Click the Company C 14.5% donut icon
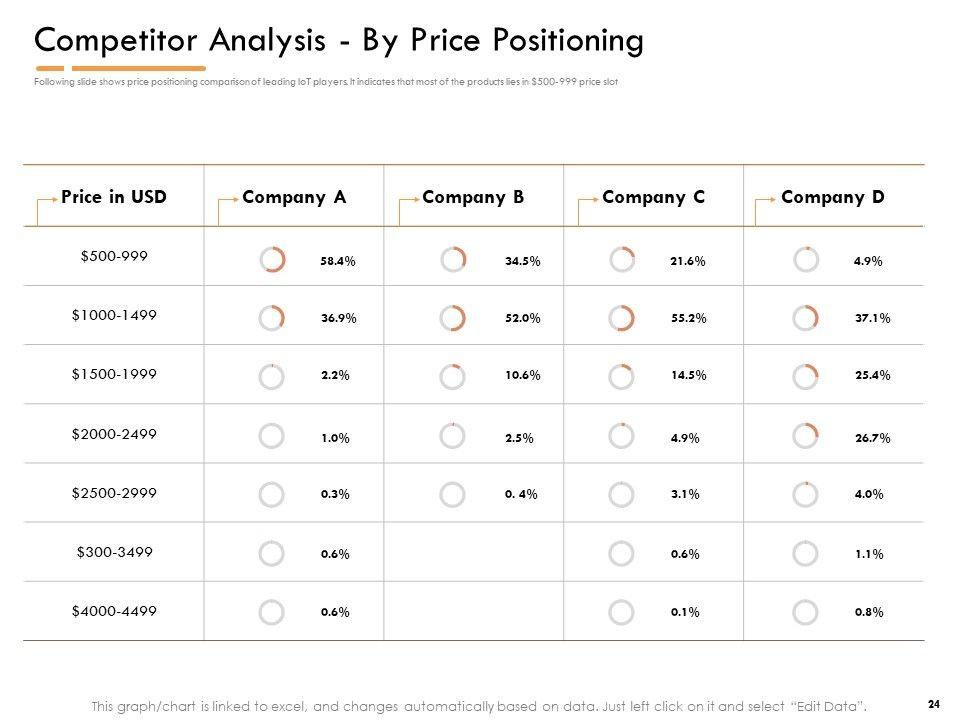This screenshot has width=960, height=720. (x=621, y=376)
